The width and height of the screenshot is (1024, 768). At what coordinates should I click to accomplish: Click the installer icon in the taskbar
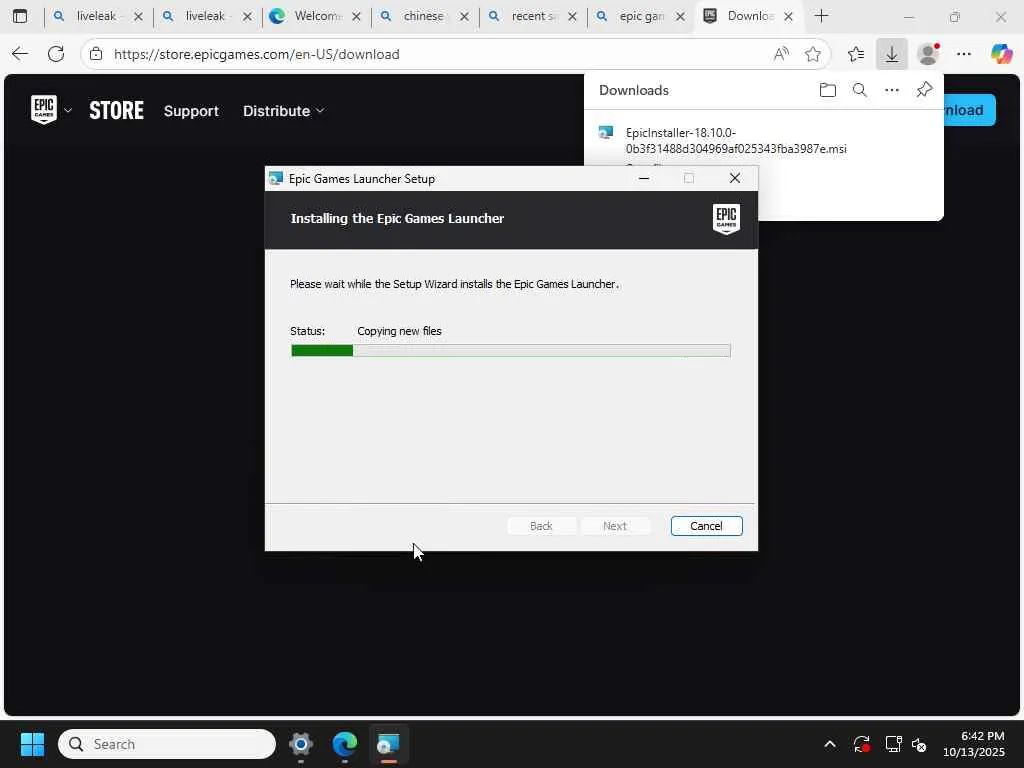click(x=389, y=744)
